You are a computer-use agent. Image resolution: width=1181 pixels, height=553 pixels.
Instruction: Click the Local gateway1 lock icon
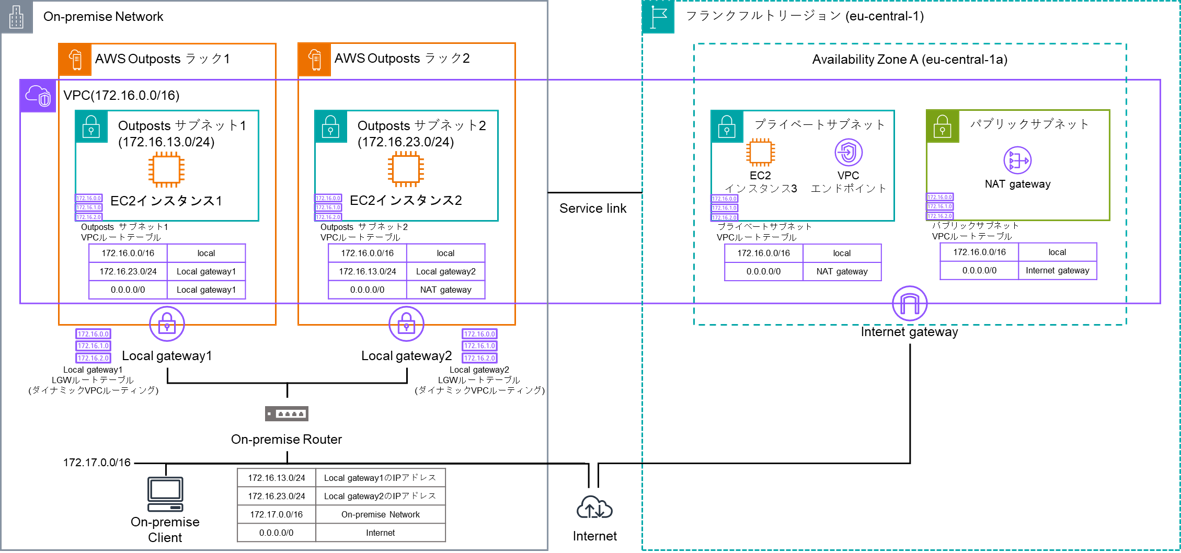167,324
